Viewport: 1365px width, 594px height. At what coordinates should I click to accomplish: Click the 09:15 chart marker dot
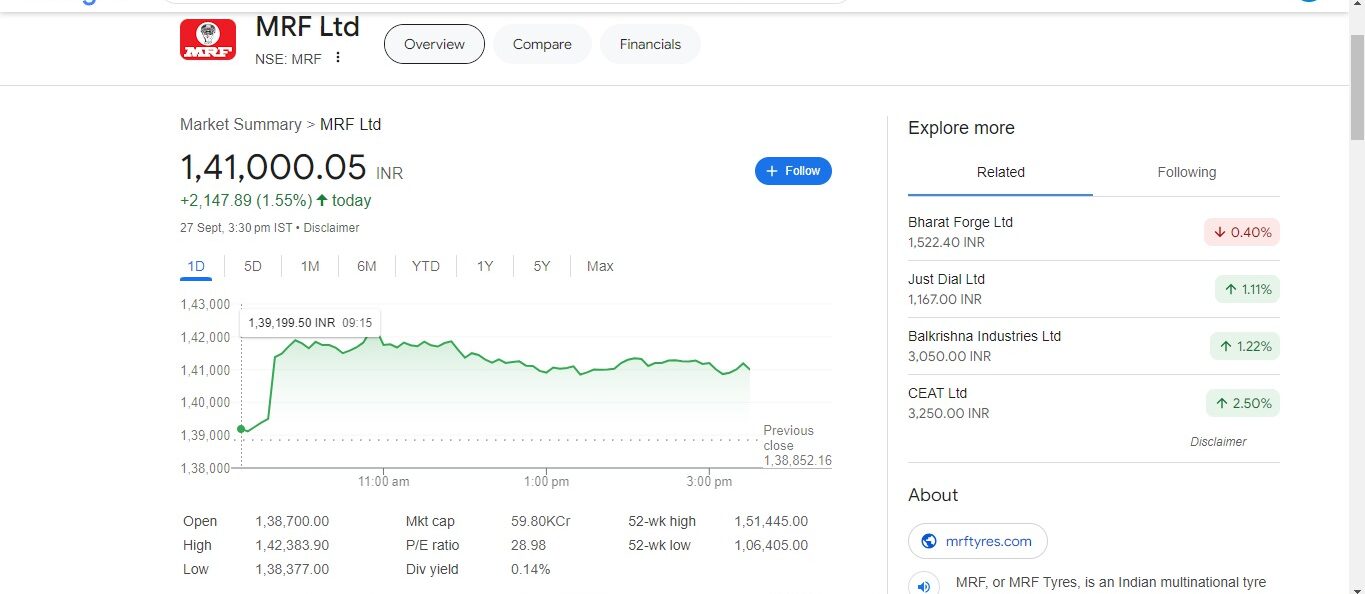click(241, 429)
